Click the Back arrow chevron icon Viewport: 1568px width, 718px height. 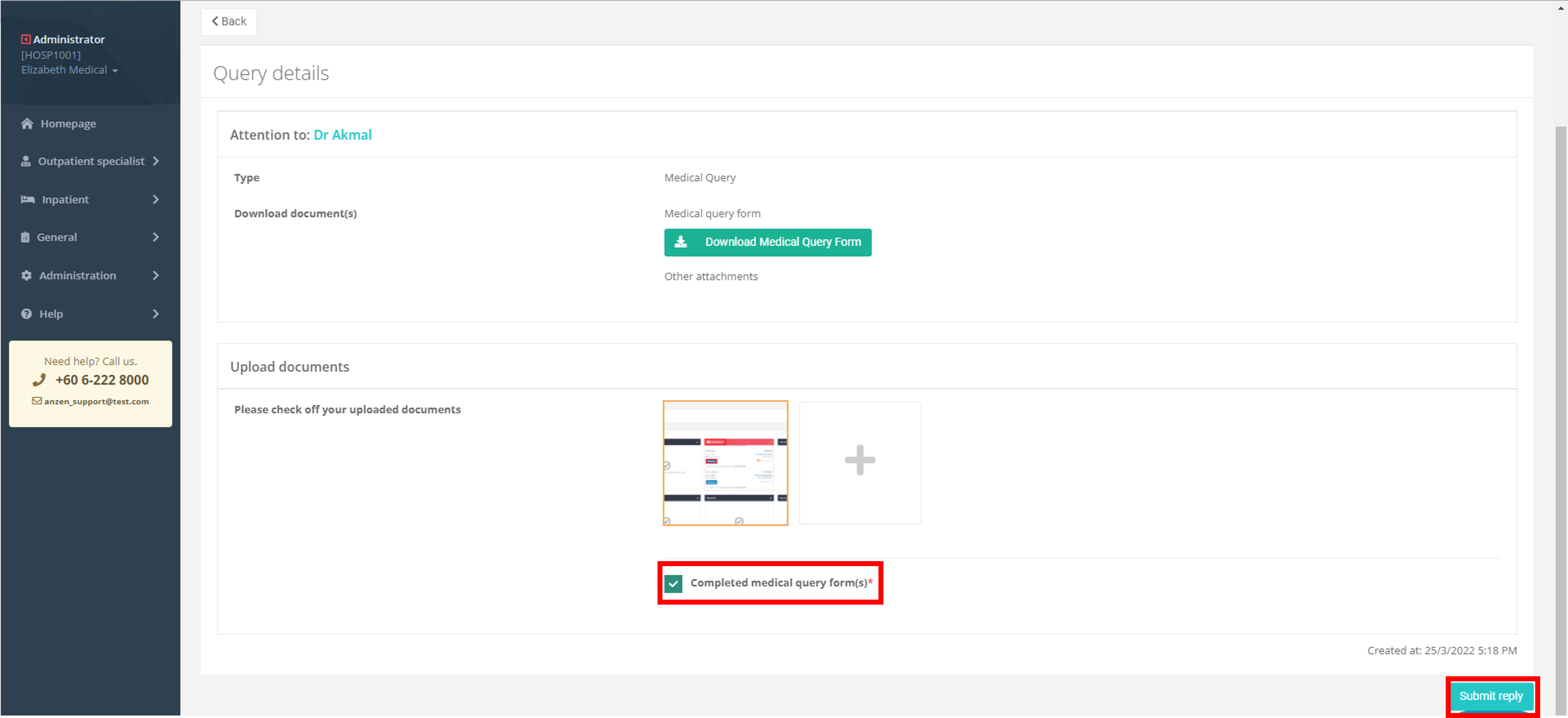215,21
